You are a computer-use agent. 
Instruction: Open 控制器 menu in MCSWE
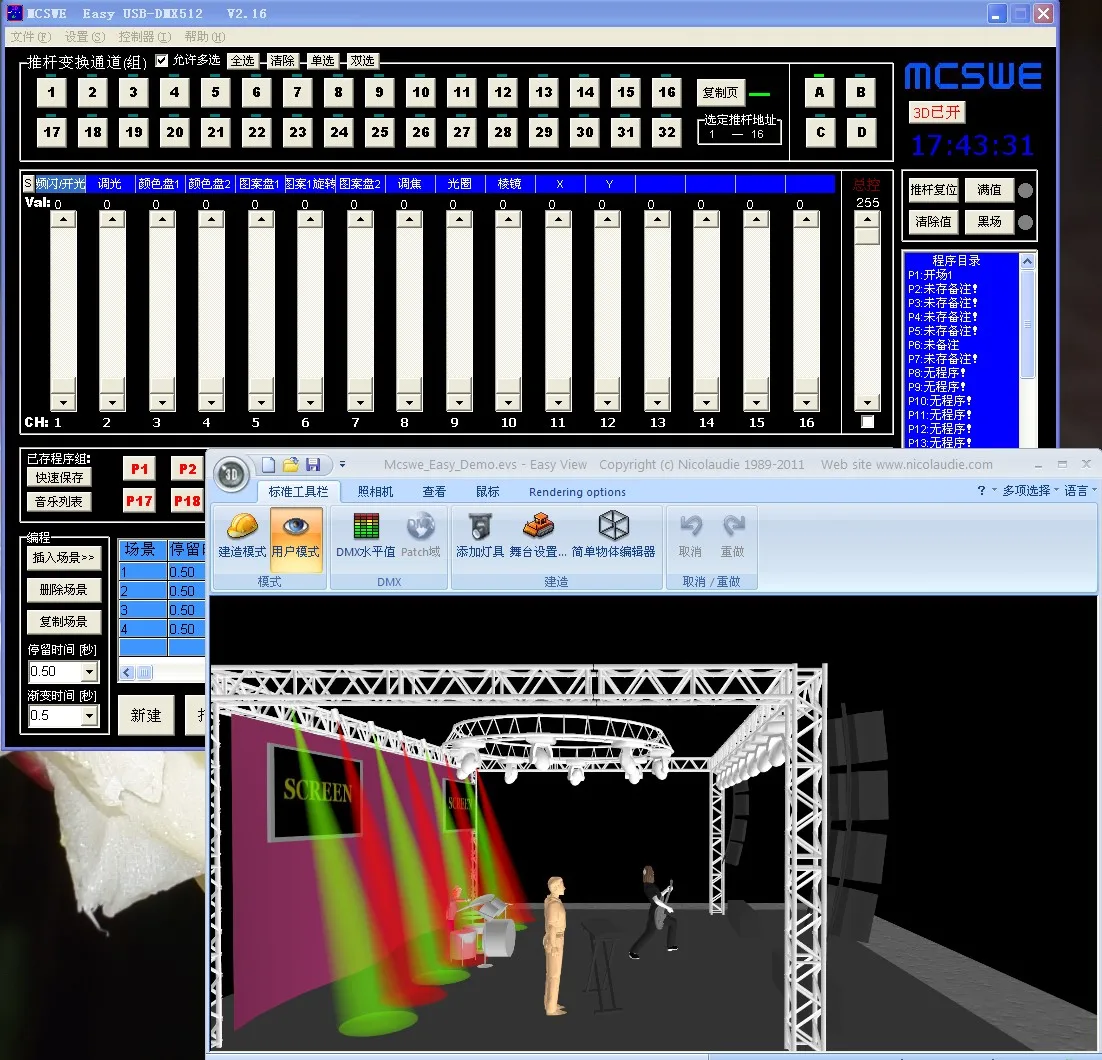tap(144, 37)
